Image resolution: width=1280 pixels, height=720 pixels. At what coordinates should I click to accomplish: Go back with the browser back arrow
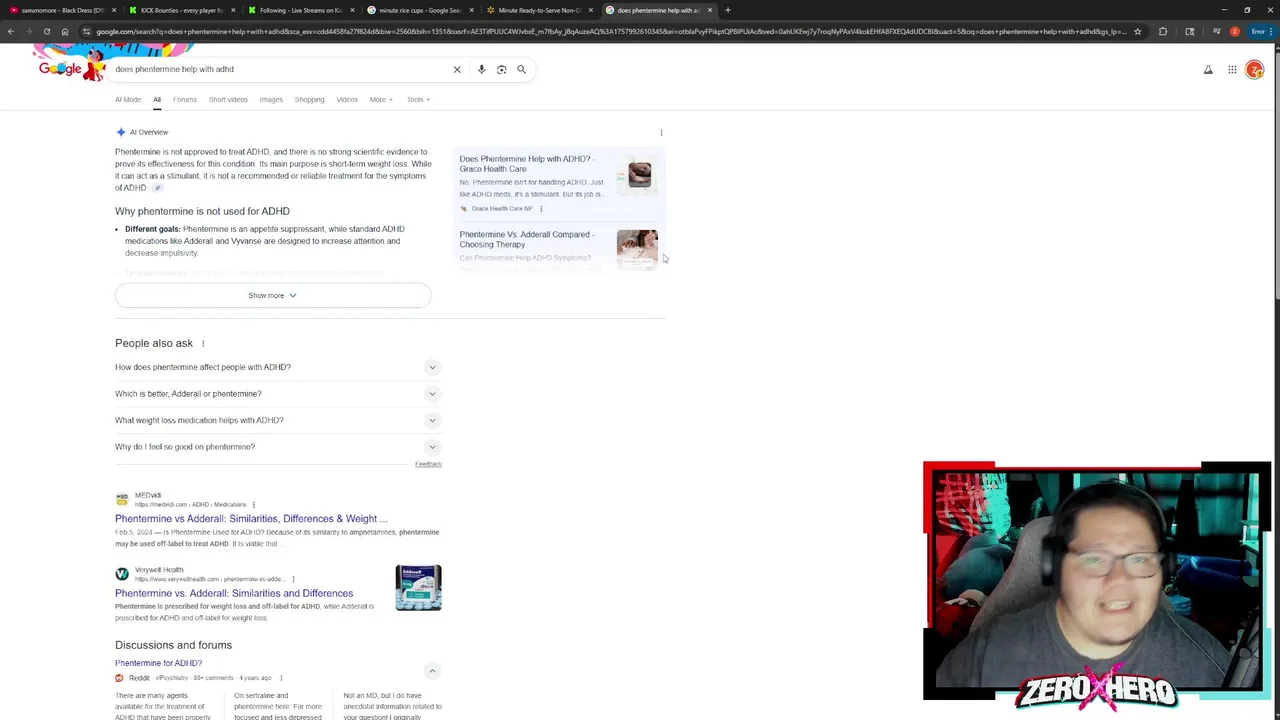[x=11, y=31]
